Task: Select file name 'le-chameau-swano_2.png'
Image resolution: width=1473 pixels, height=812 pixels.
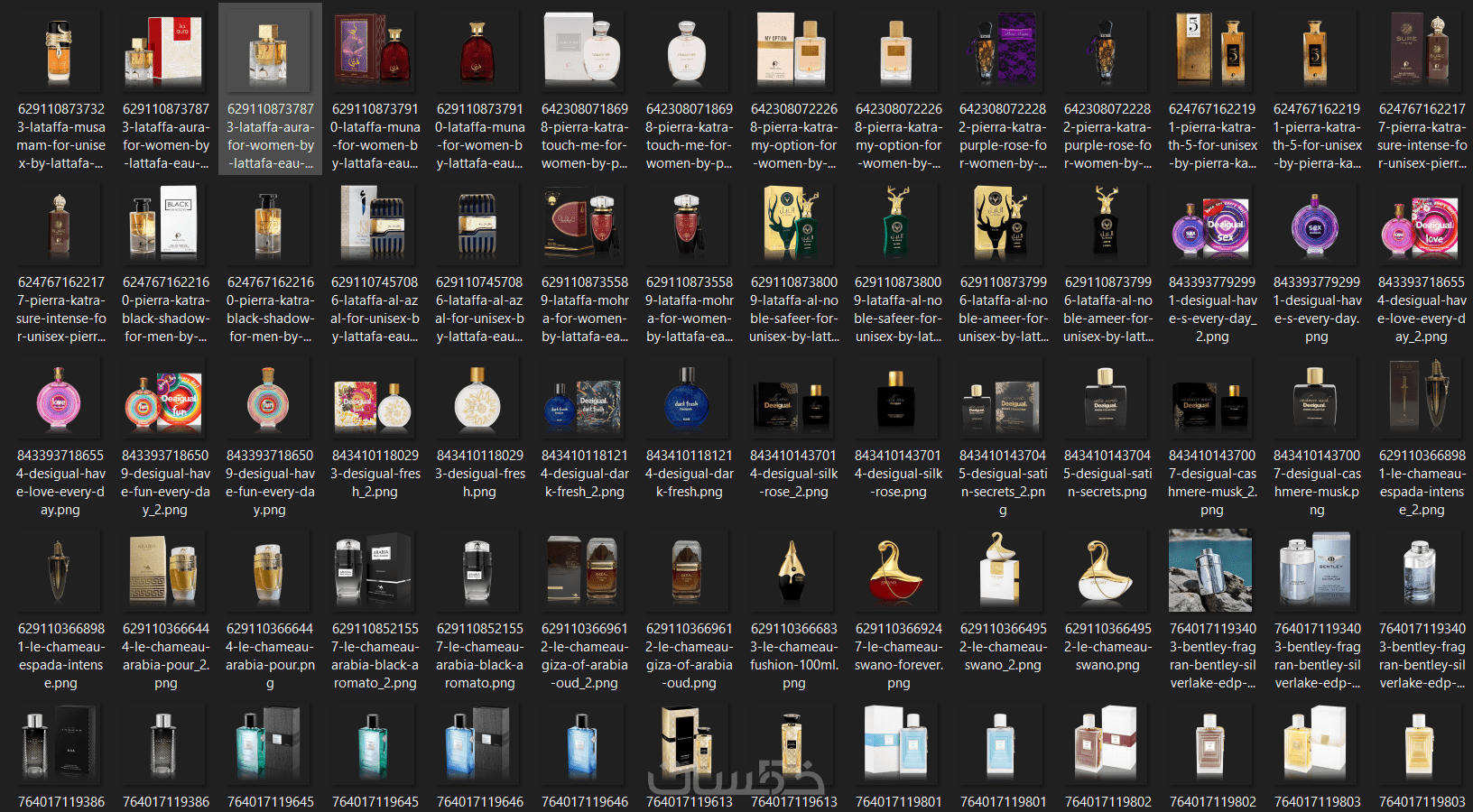Action: [1003, 647]
